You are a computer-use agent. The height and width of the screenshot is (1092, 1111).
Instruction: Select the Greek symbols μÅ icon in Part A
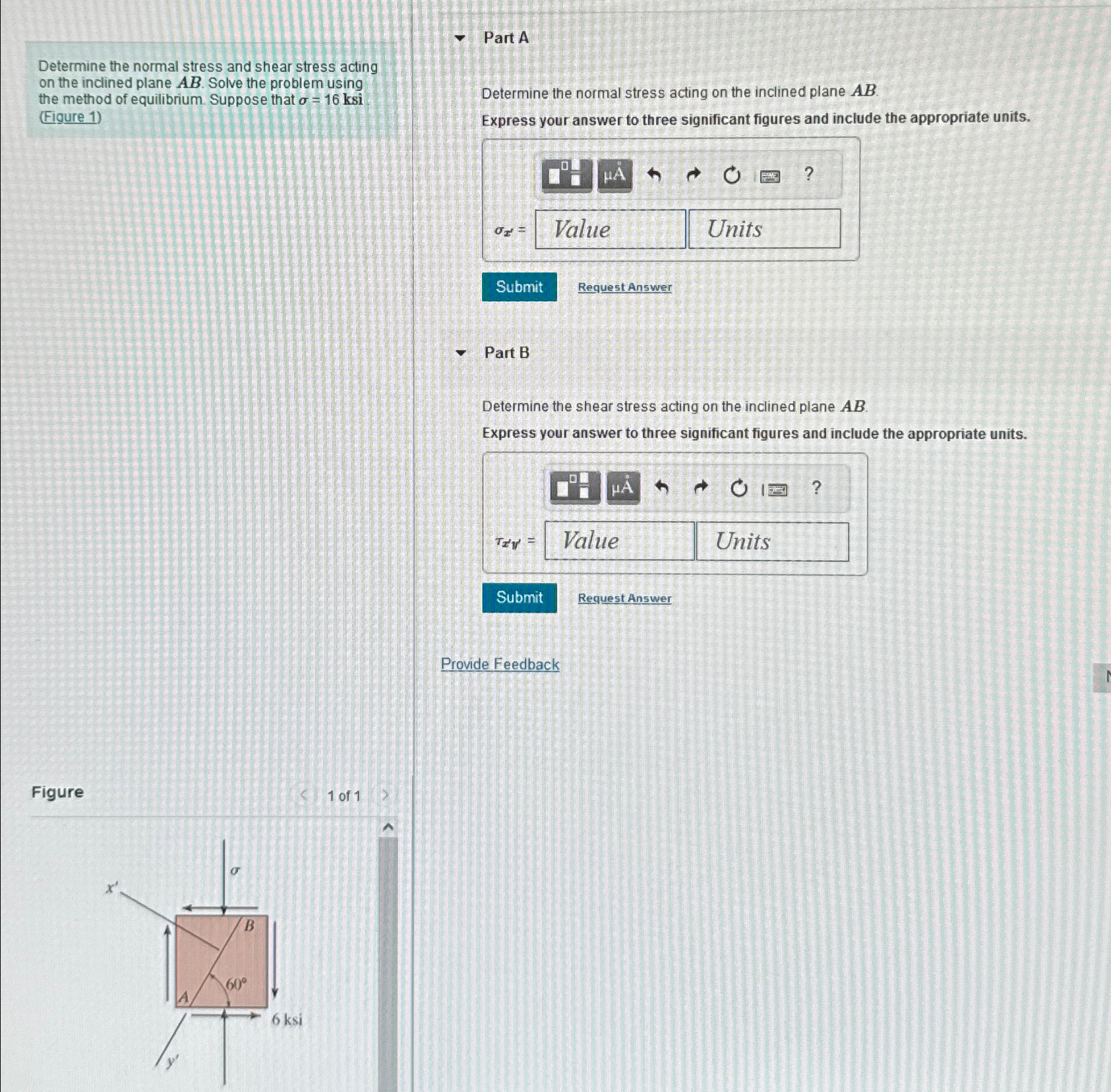(x=615, y=175)
